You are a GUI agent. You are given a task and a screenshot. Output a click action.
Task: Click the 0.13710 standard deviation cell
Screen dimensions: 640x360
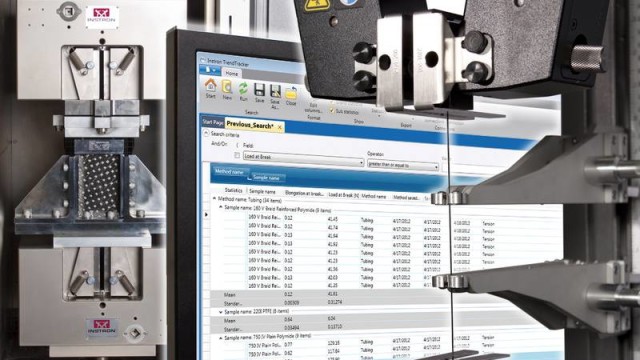[x=335, y=327]
